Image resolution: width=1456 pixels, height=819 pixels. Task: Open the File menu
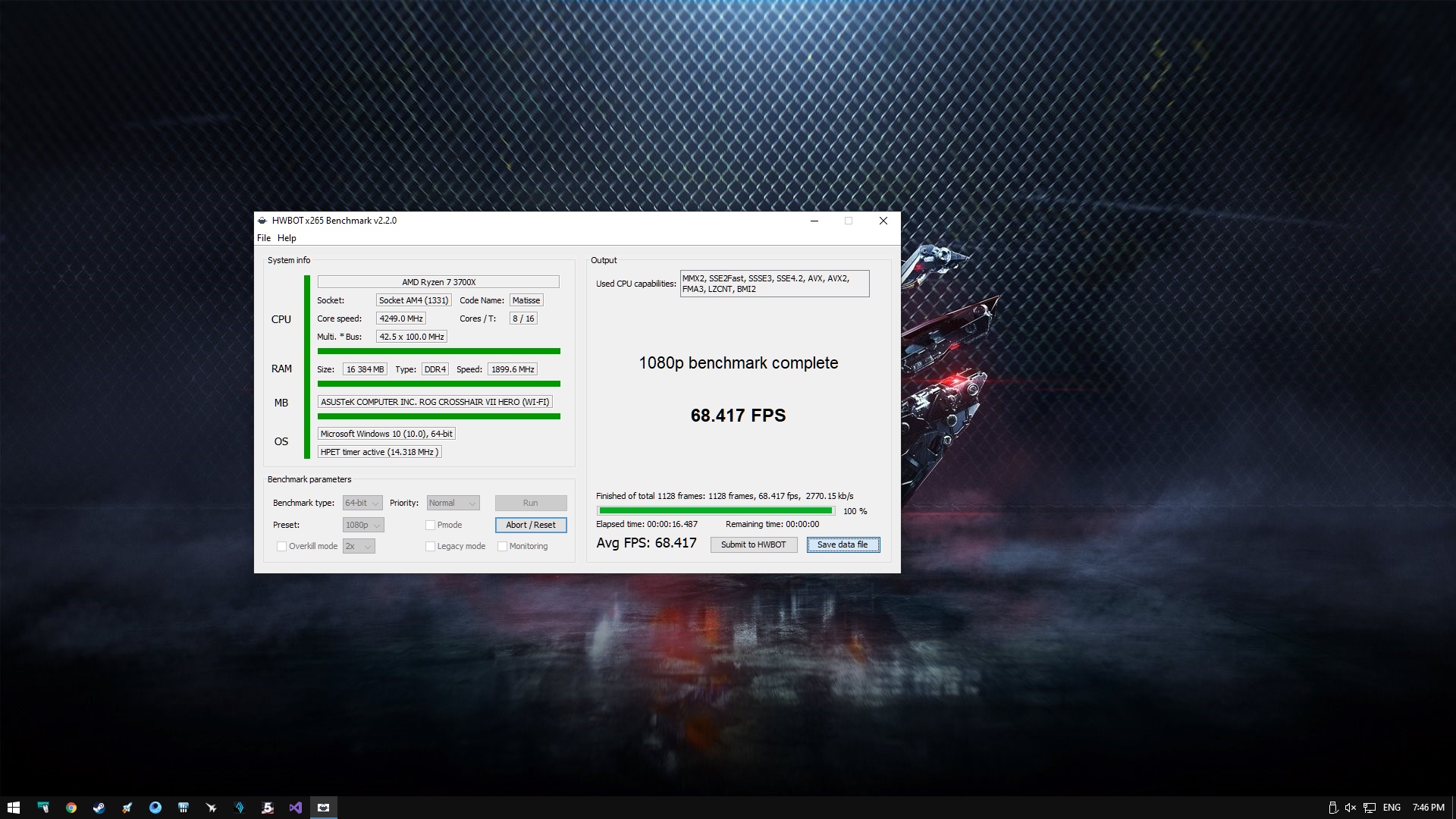pyautogui.click(x=264, y=238)
